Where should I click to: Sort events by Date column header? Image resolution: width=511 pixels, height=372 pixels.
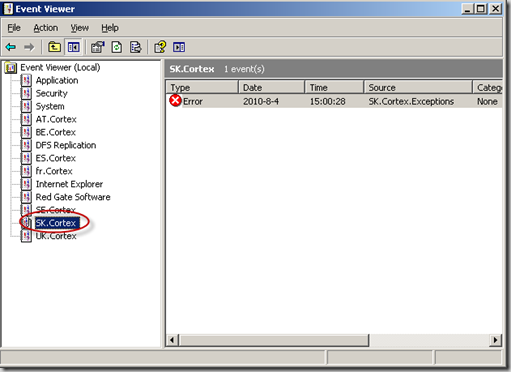(271, 87)
